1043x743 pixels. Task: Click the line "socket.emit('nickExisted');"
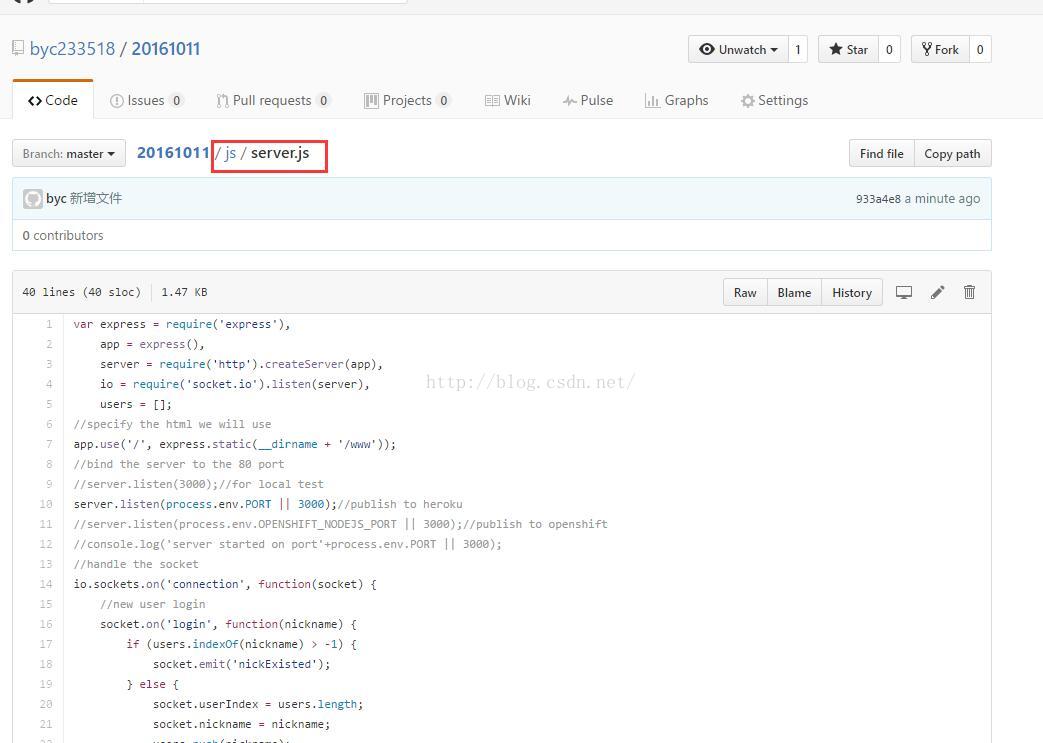pyautogui.click(x=241, y=664)
